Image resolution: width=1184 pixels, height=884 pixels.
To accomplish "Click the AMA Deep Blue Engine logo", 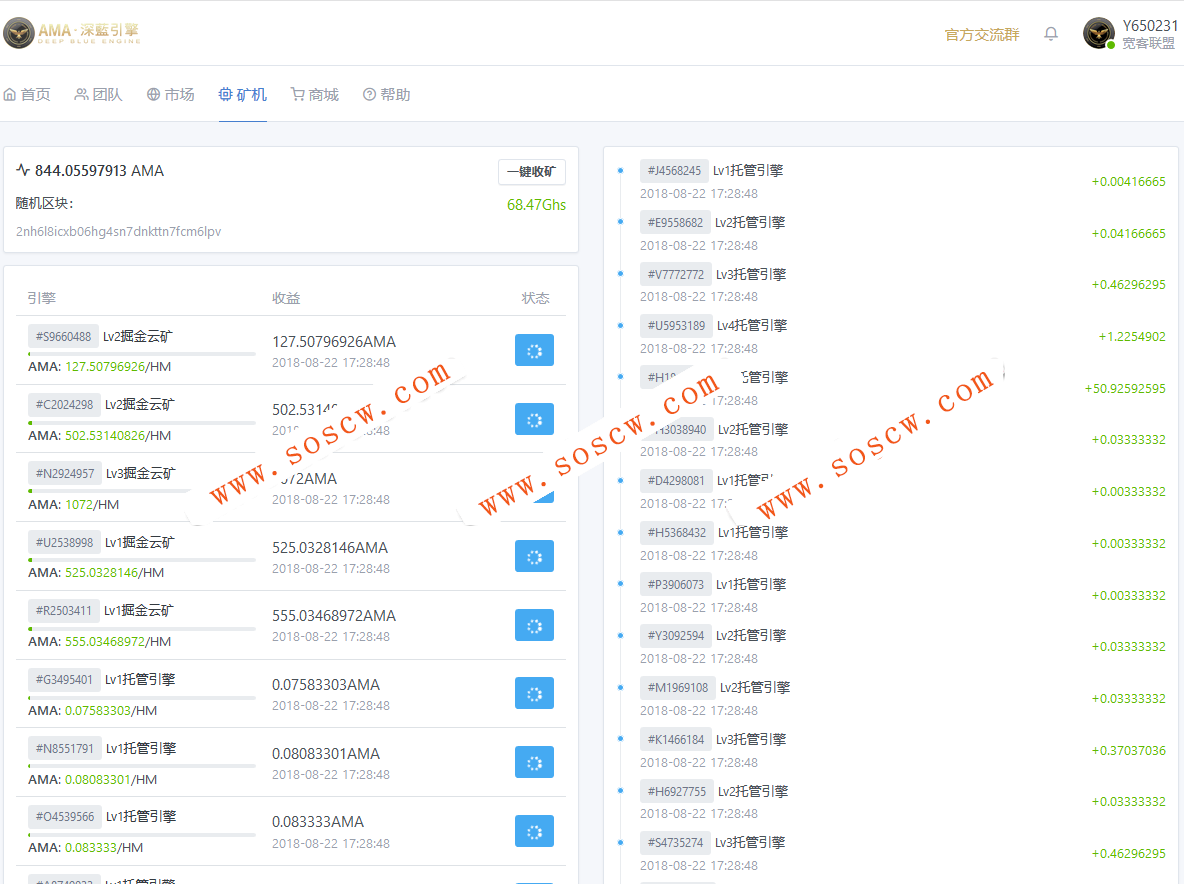I will (72, 32).
